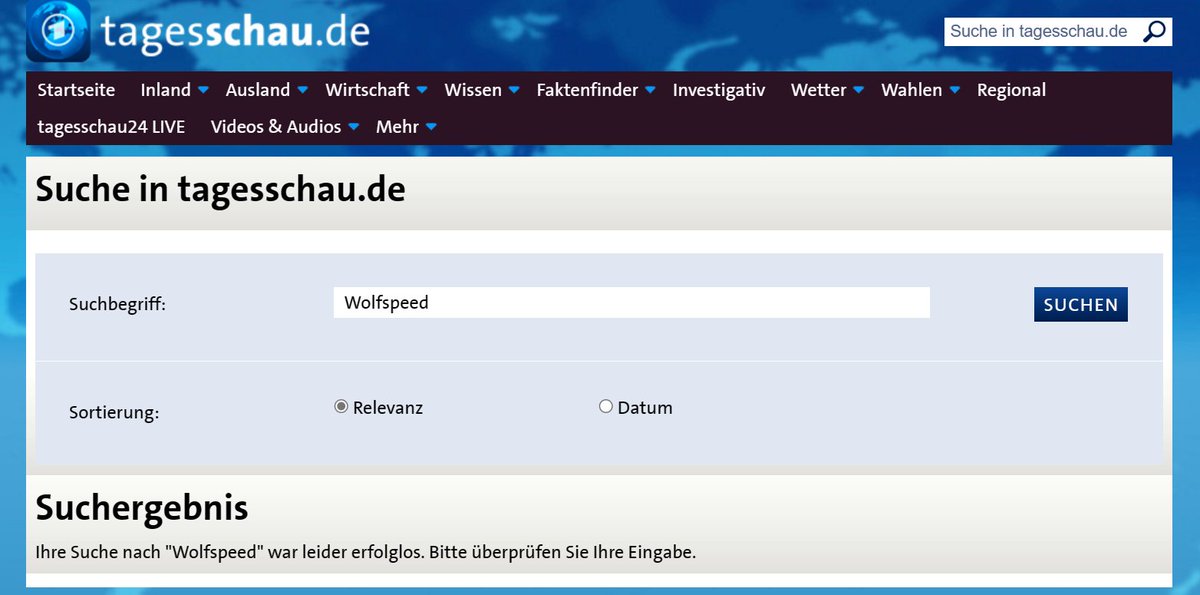Expand the Wissen dropdown arrow

[514, 90]
